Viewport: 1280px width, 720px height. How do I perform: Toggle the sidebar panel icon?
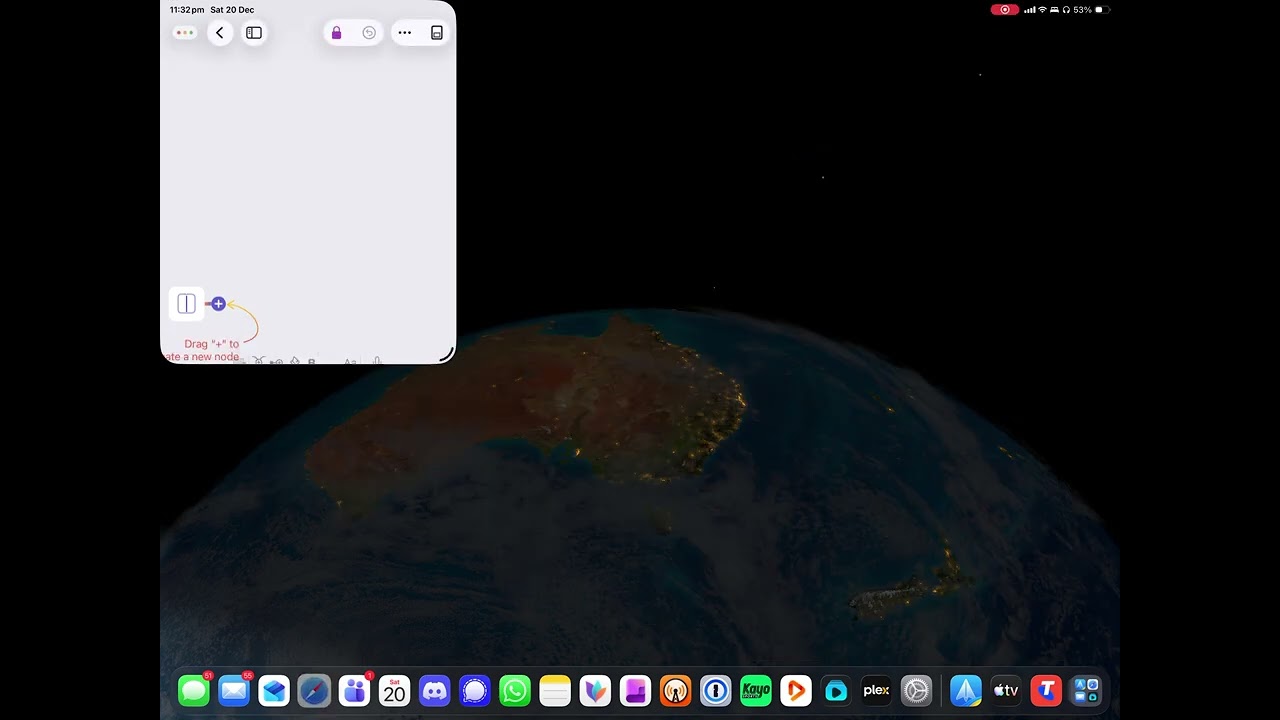point(254,33)
